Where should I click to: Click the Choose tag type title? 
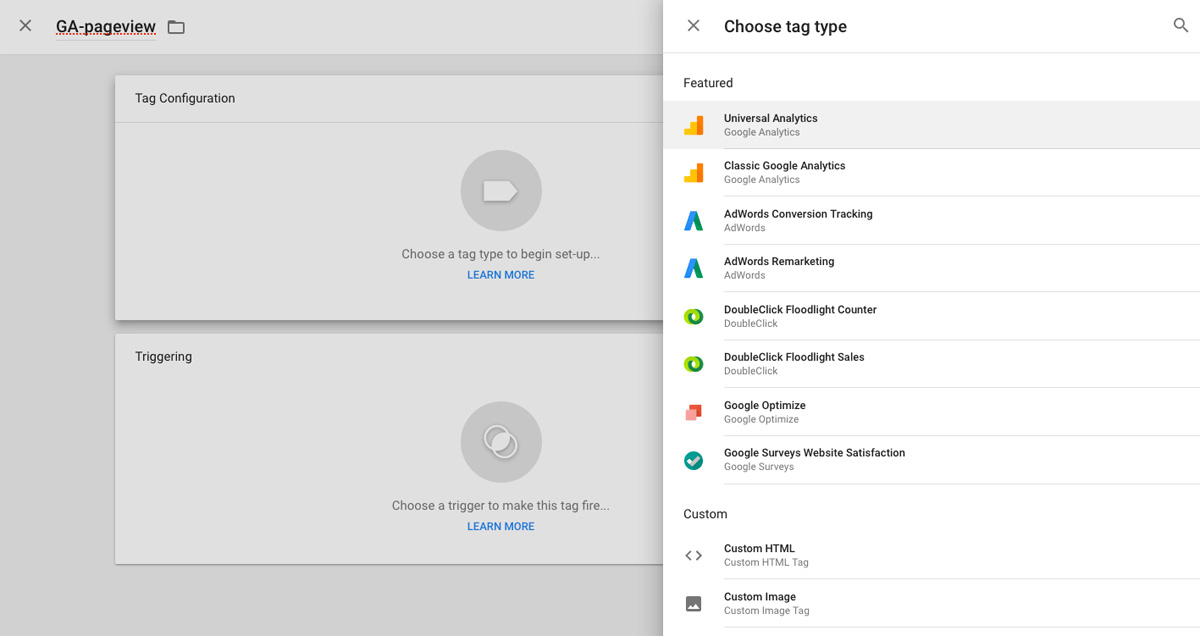[x=785, y=27]
